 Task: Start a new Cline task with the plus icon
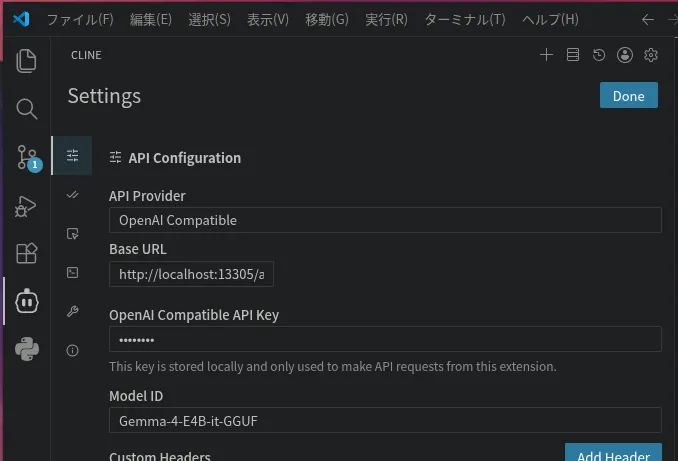[x=547, y=55]
